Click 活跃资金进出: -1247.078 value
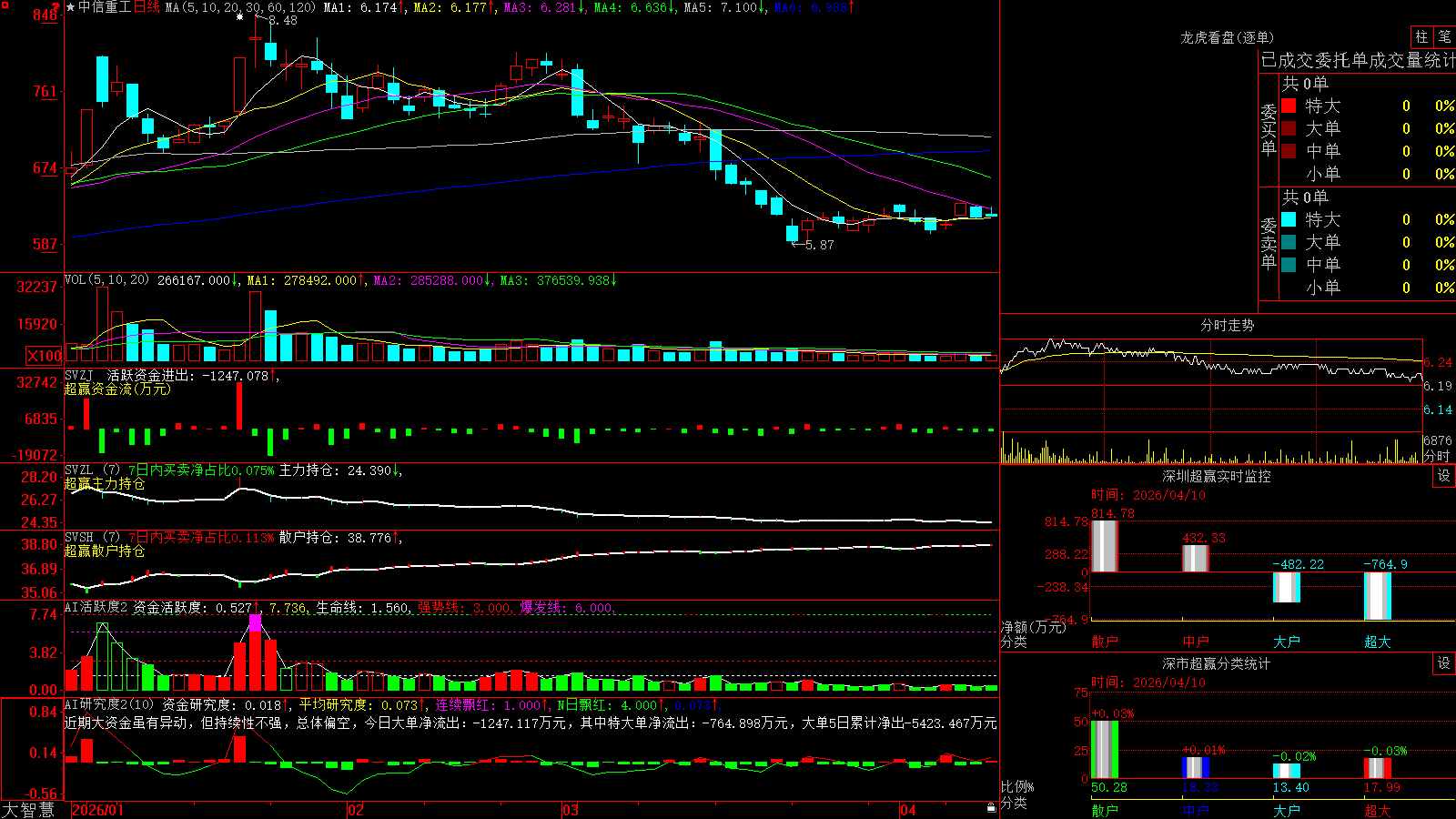1456x819 pixels. click(x=187, y=376)
